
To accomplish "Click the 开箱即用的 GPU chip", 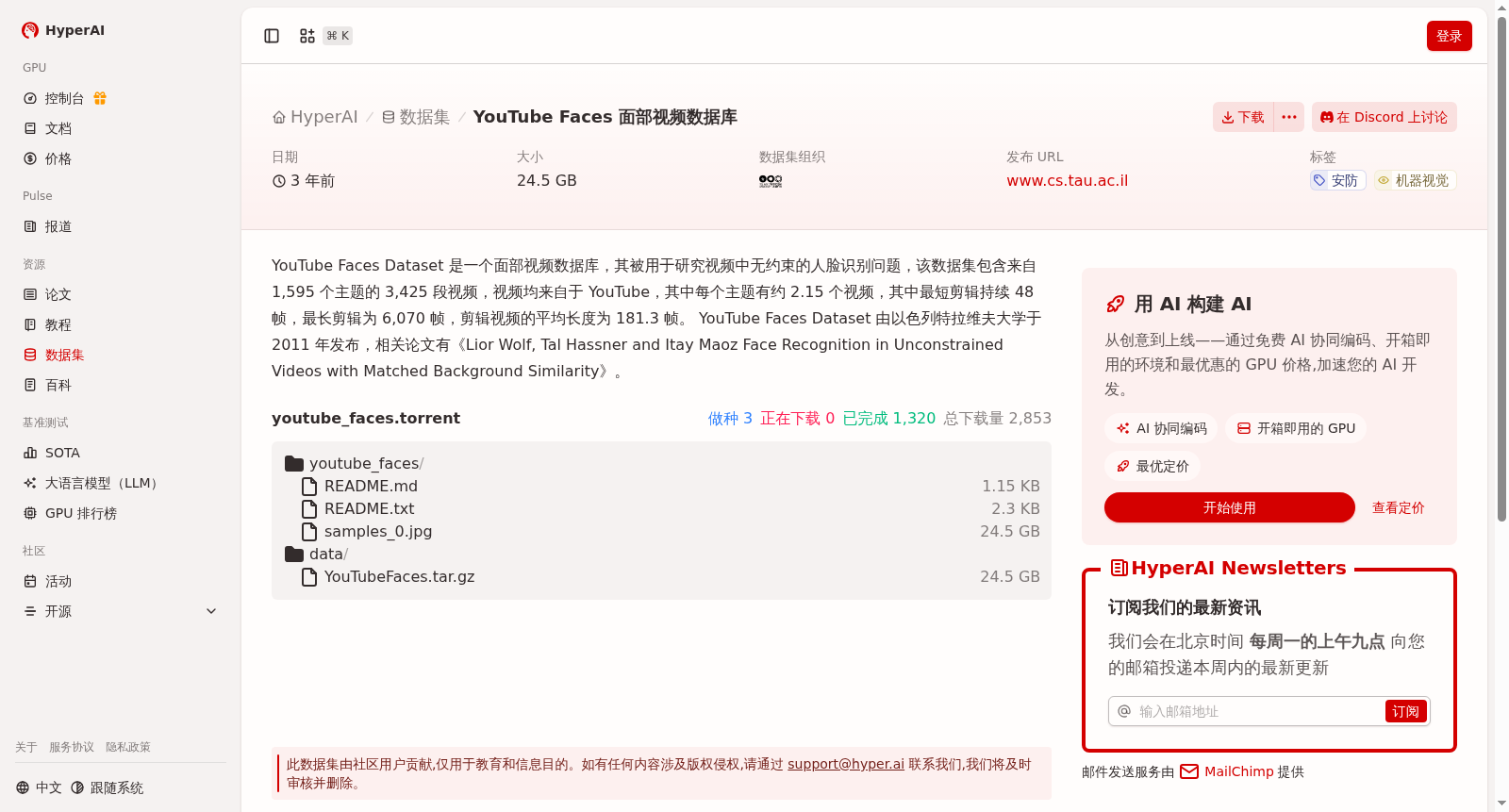I will pos(1296,428).
